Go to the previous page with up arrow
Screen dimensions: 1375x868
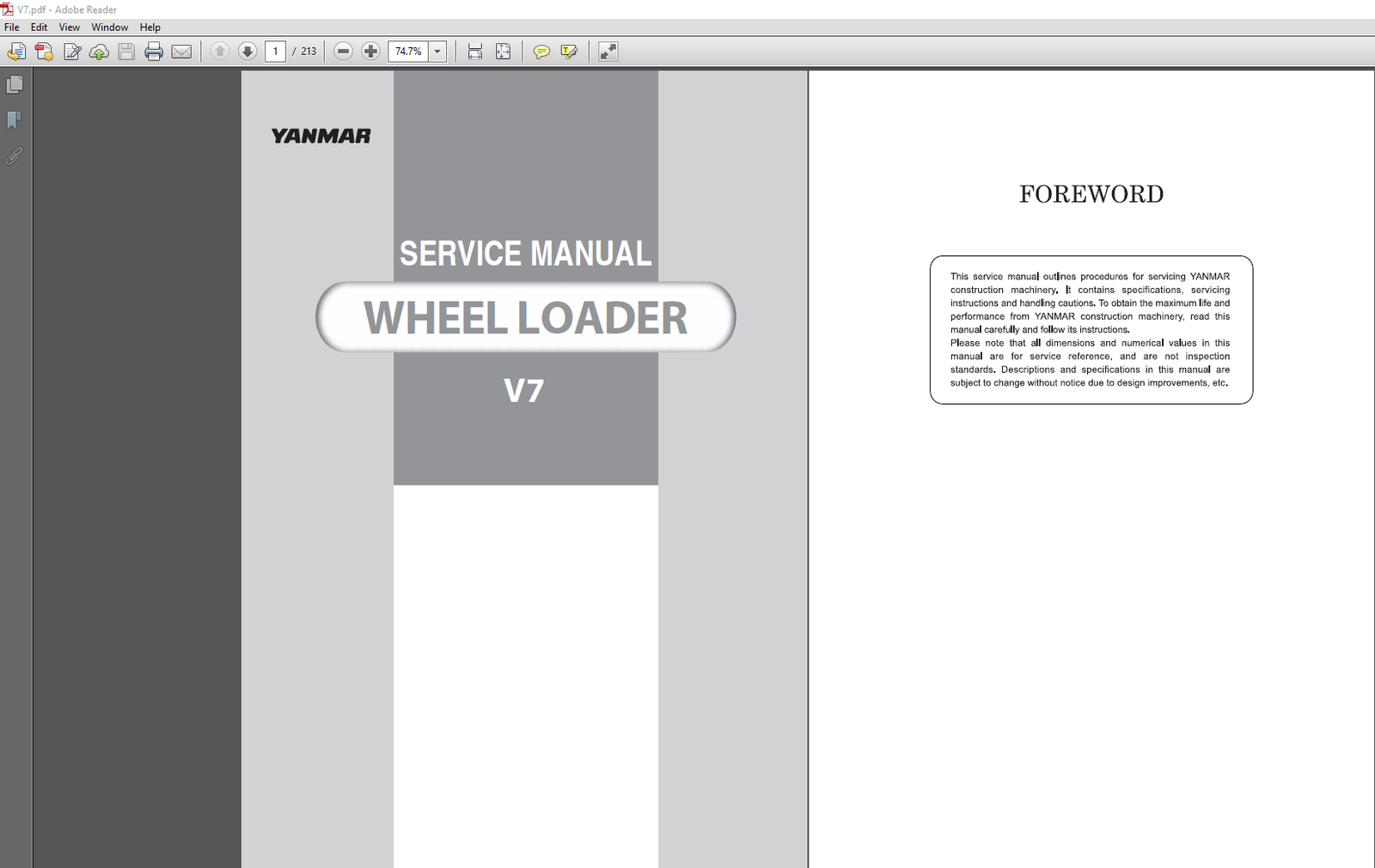(220, 52)
